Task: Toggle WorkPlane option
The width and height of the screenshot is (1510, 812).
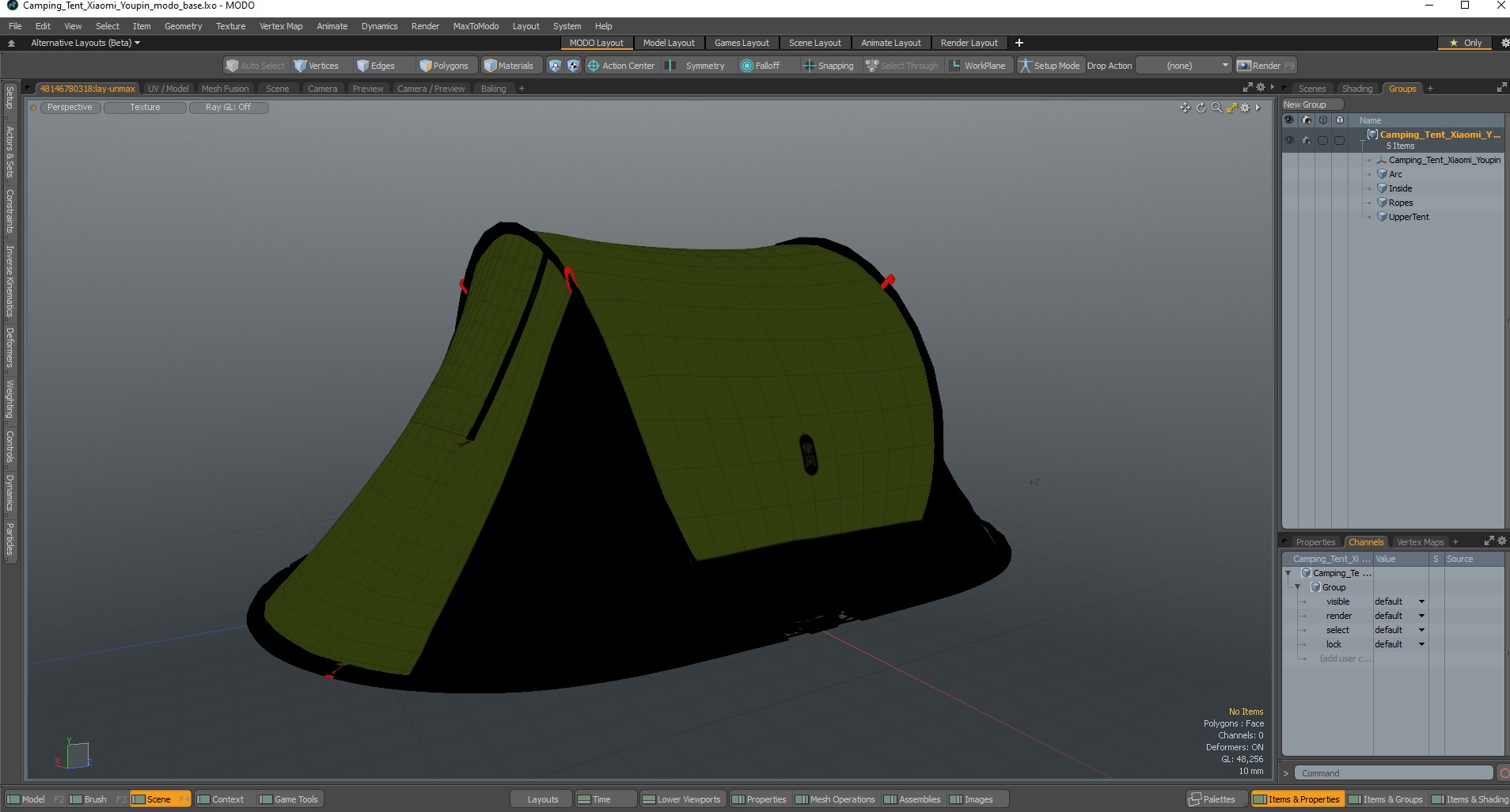Action: [978, 66]
